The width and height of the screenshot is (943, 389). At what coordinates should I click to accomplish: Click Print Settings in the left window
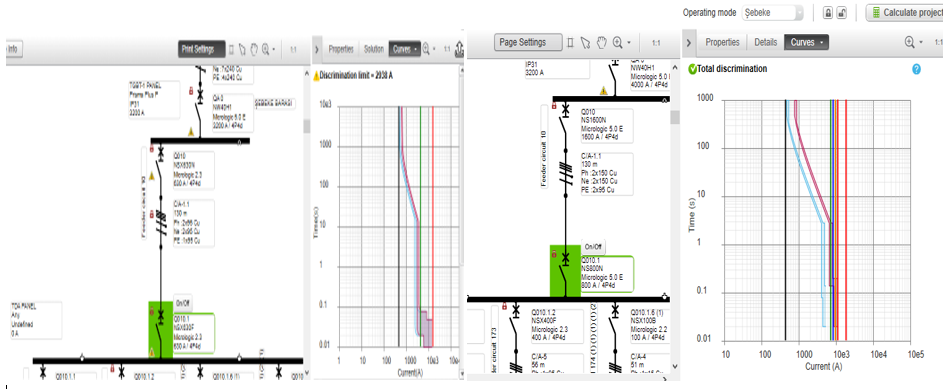[201, 49]
